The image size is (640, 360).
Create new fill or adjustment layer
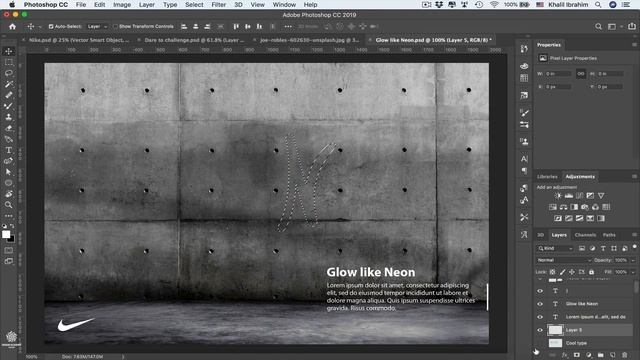coord(589,355)
